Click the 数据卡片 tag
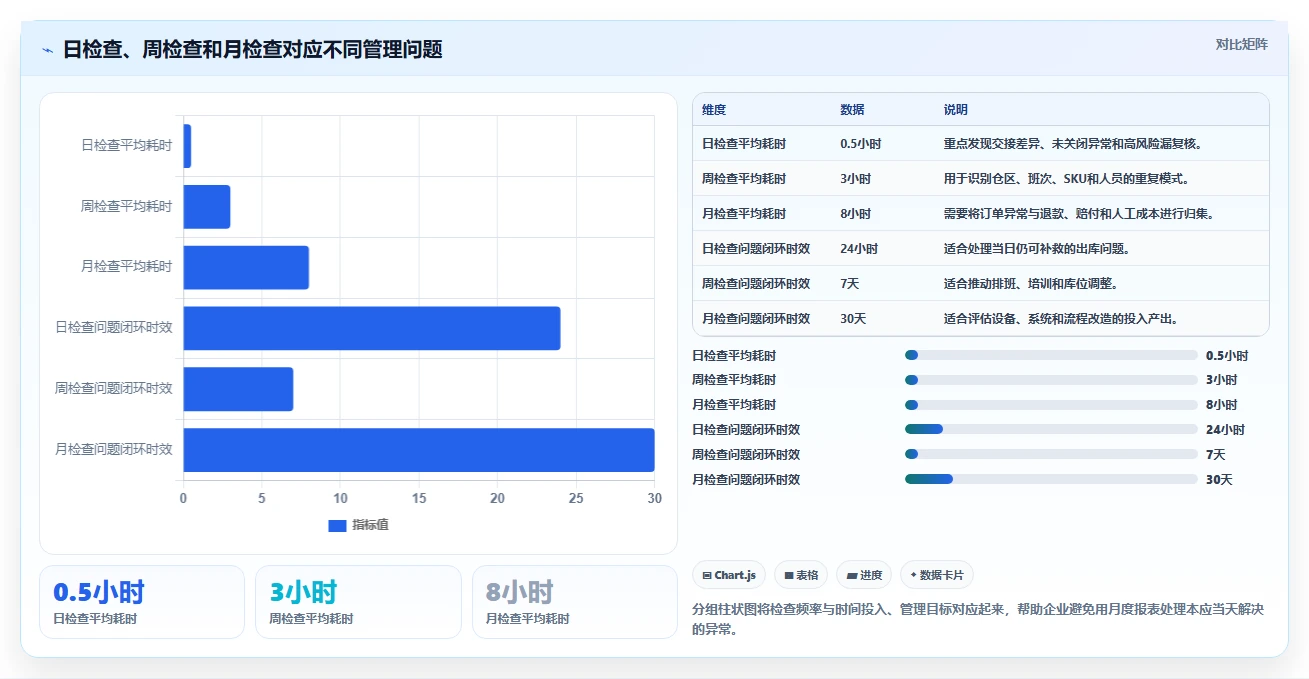This screenshot has height=679, width=1309. 937,575
